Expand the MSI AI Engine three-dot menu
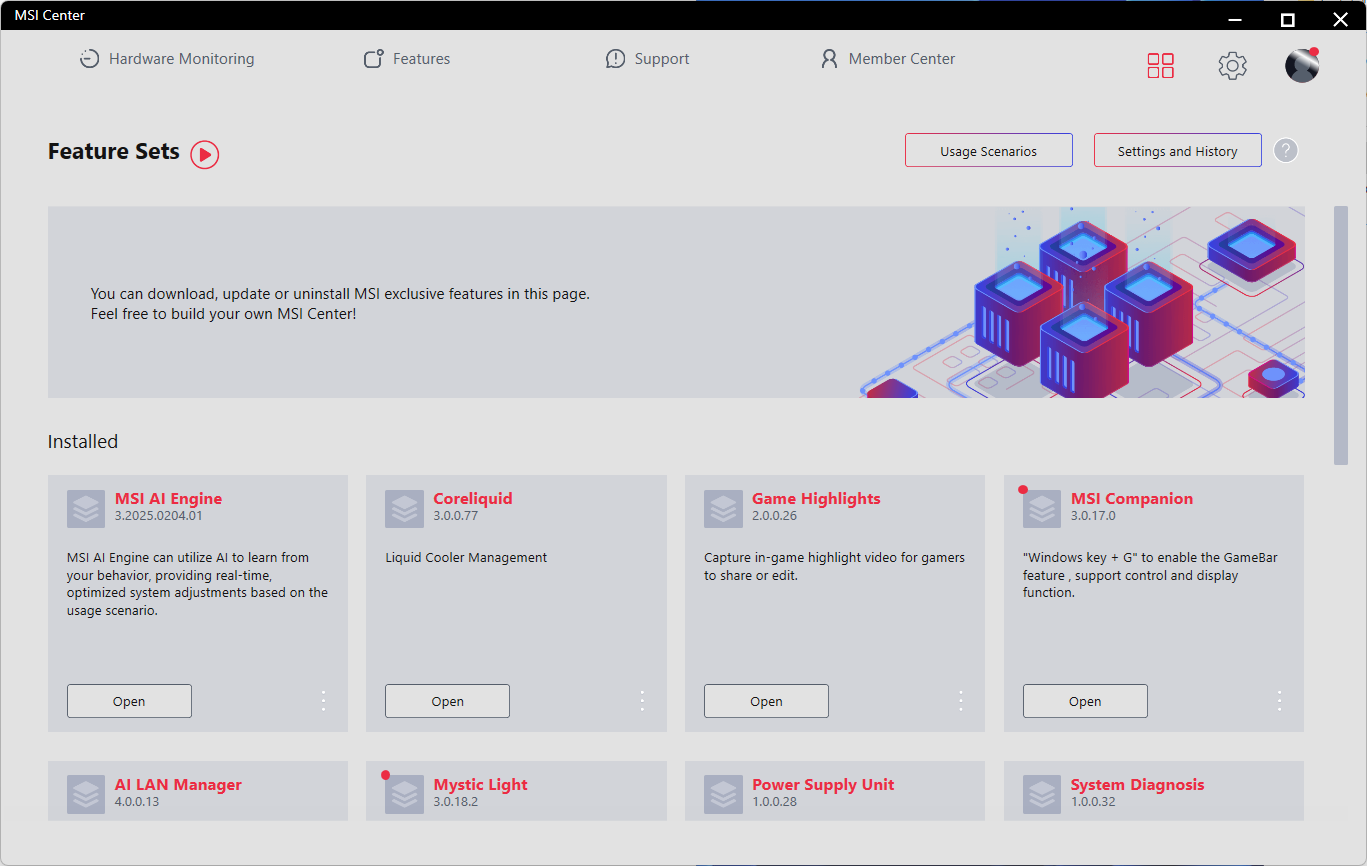The width and height of the screenshot is (1367, 866). click(323, 701)
